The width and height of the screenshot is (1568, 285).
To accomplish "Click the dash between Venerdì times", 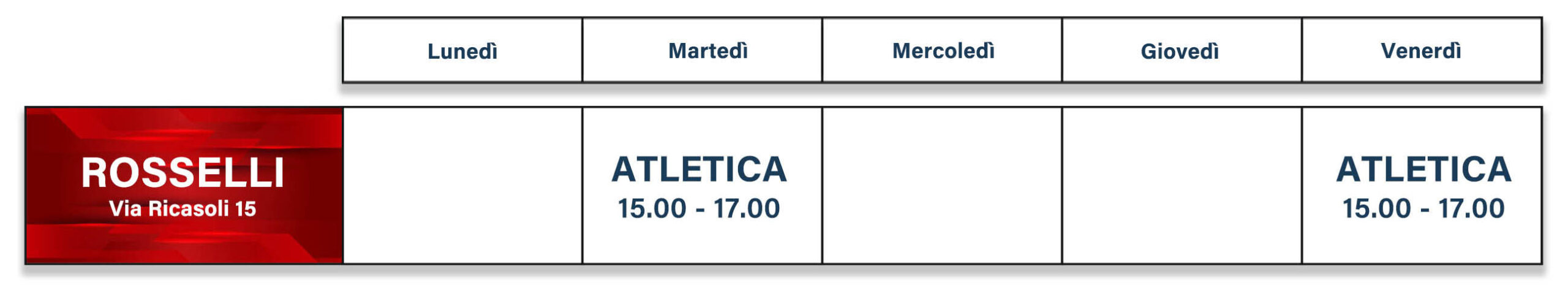I will tap(1425, 210).
